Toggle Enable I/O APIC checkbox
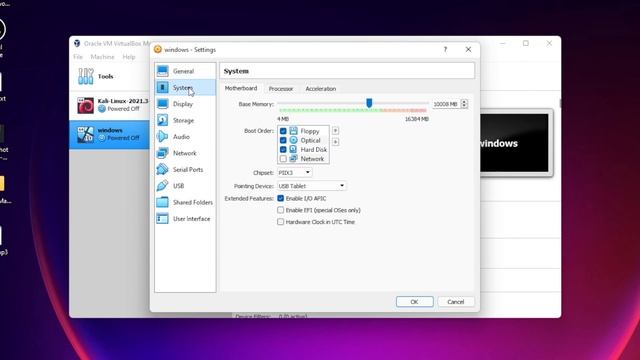The width and height of the screenshot is (640, 360). (x=280, y=198)
